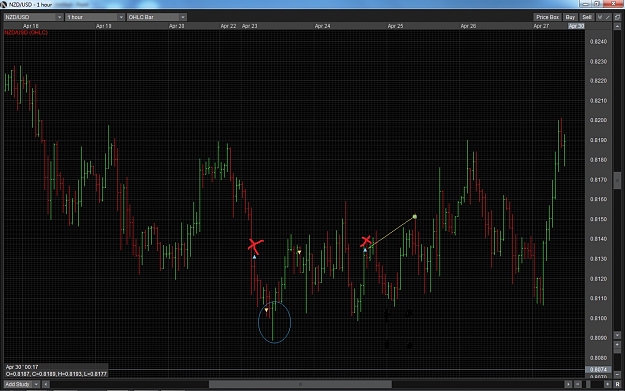The width and height of the screenshot is (625, 391).
Task: Click the price axis zoom slider handle
Action: (x=617, y=351)
